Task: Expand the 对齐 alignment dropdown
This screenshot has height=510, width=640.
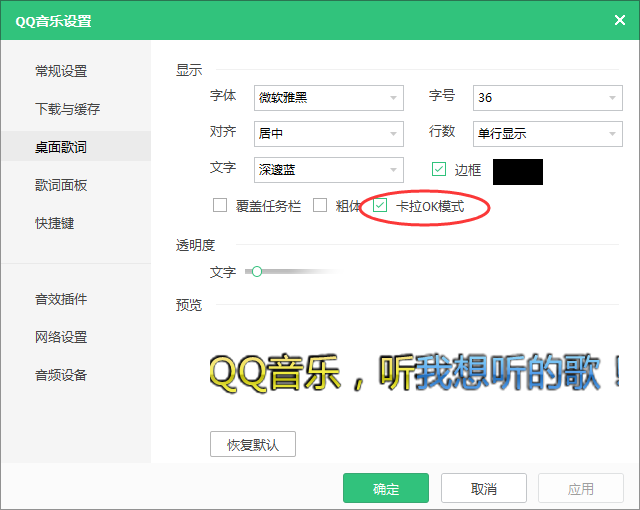Action: (x=329, y=134)
